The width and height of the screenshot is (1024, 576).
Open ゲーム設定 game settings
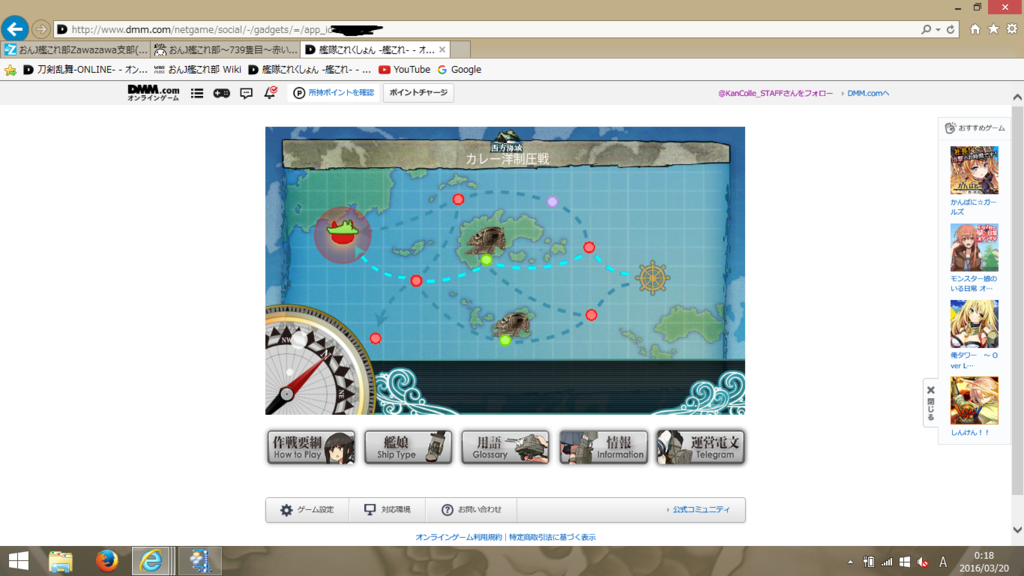(x=307, y=509)
